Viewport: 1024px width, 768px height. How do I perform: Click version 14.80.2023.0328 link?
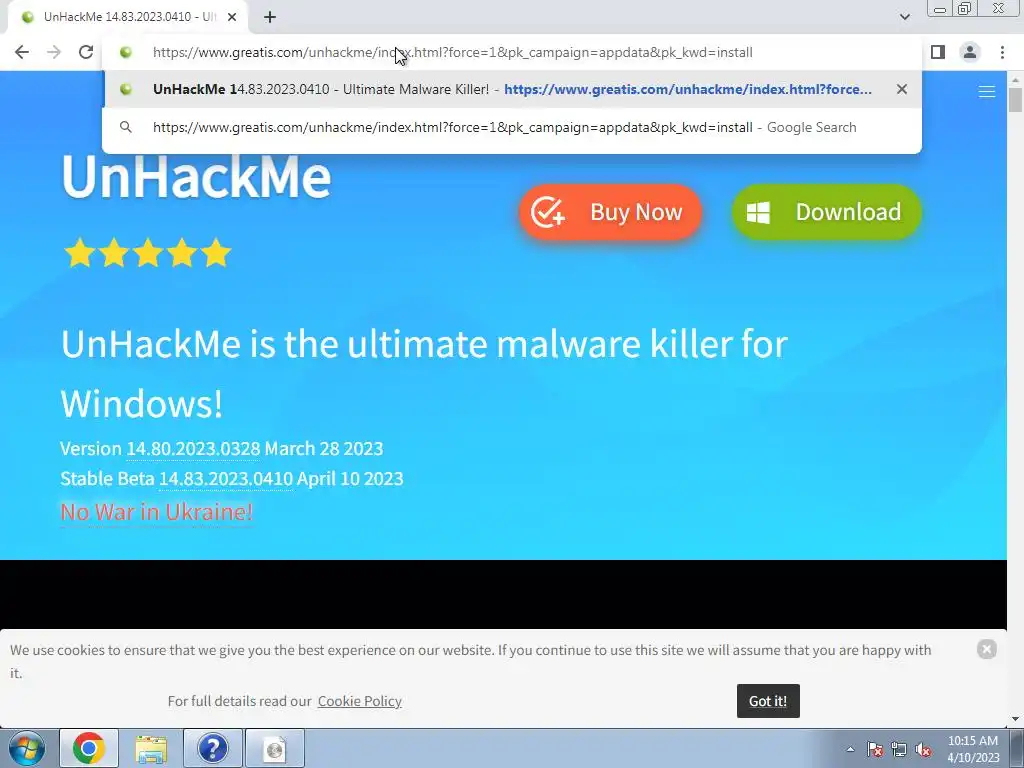pyautogui.click(x=193, y=449)
